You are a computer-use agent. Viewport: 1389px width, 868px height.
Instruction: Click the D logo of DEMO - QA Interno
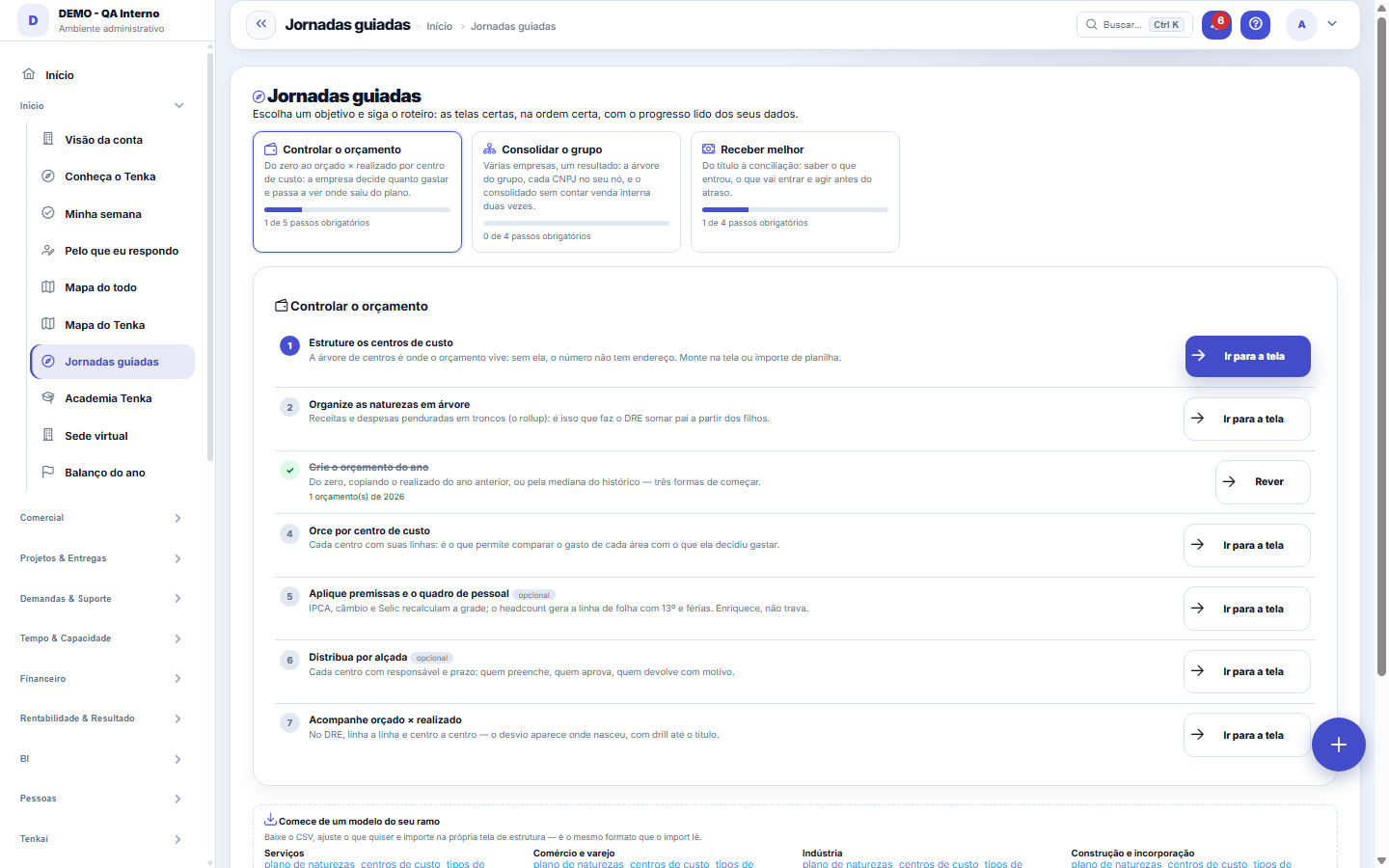(x=33, y=20)
